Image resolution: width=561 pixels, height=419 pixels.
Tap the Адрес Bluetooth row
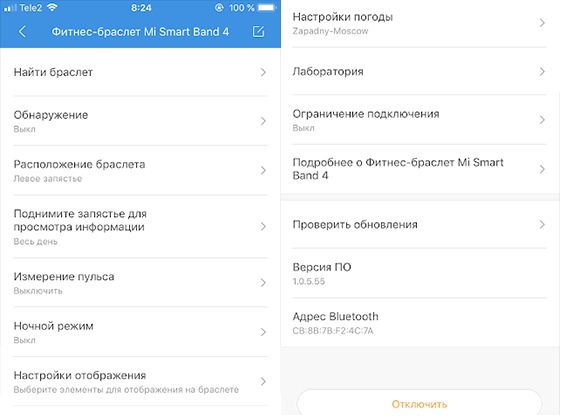coord(419,323)
